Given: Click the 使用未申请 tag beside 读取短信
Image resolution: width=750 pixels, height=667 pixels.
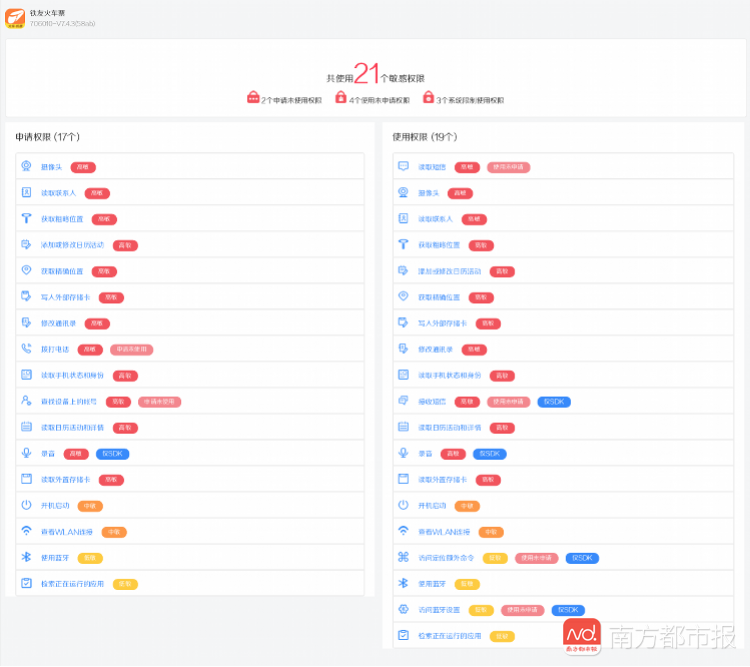Looking at the screenshot, I should click(x=508, y=167).
